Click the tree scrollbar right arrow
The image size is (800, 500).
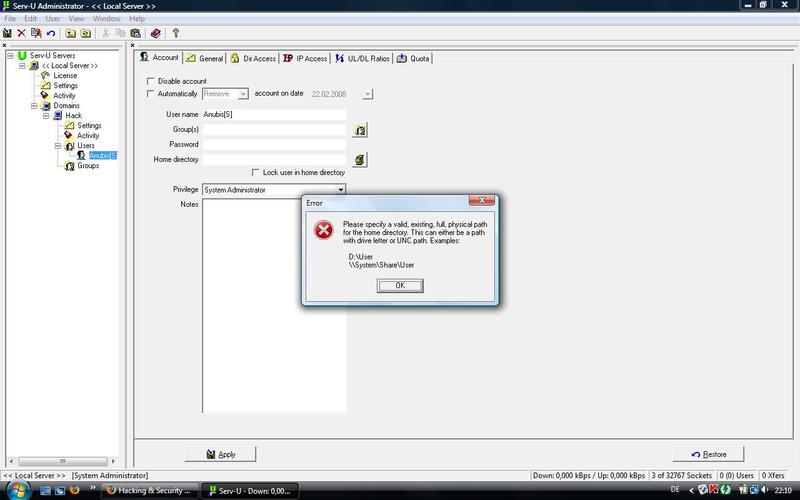(x=113, y=461)
